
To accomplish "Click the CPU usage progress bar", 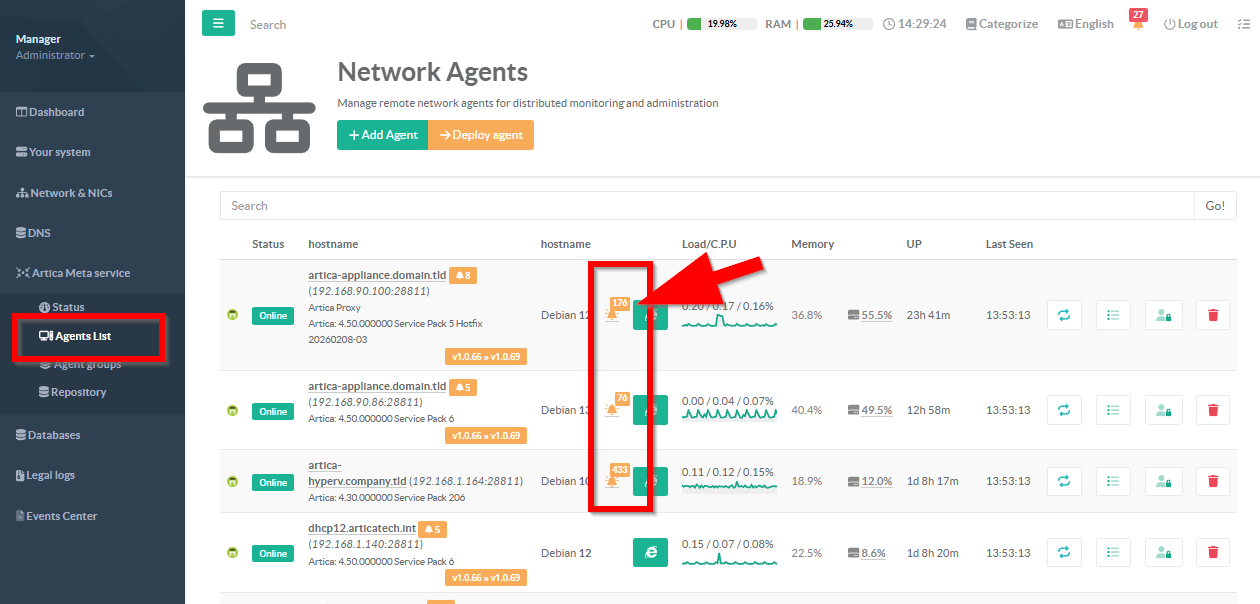I will point(720,24).
